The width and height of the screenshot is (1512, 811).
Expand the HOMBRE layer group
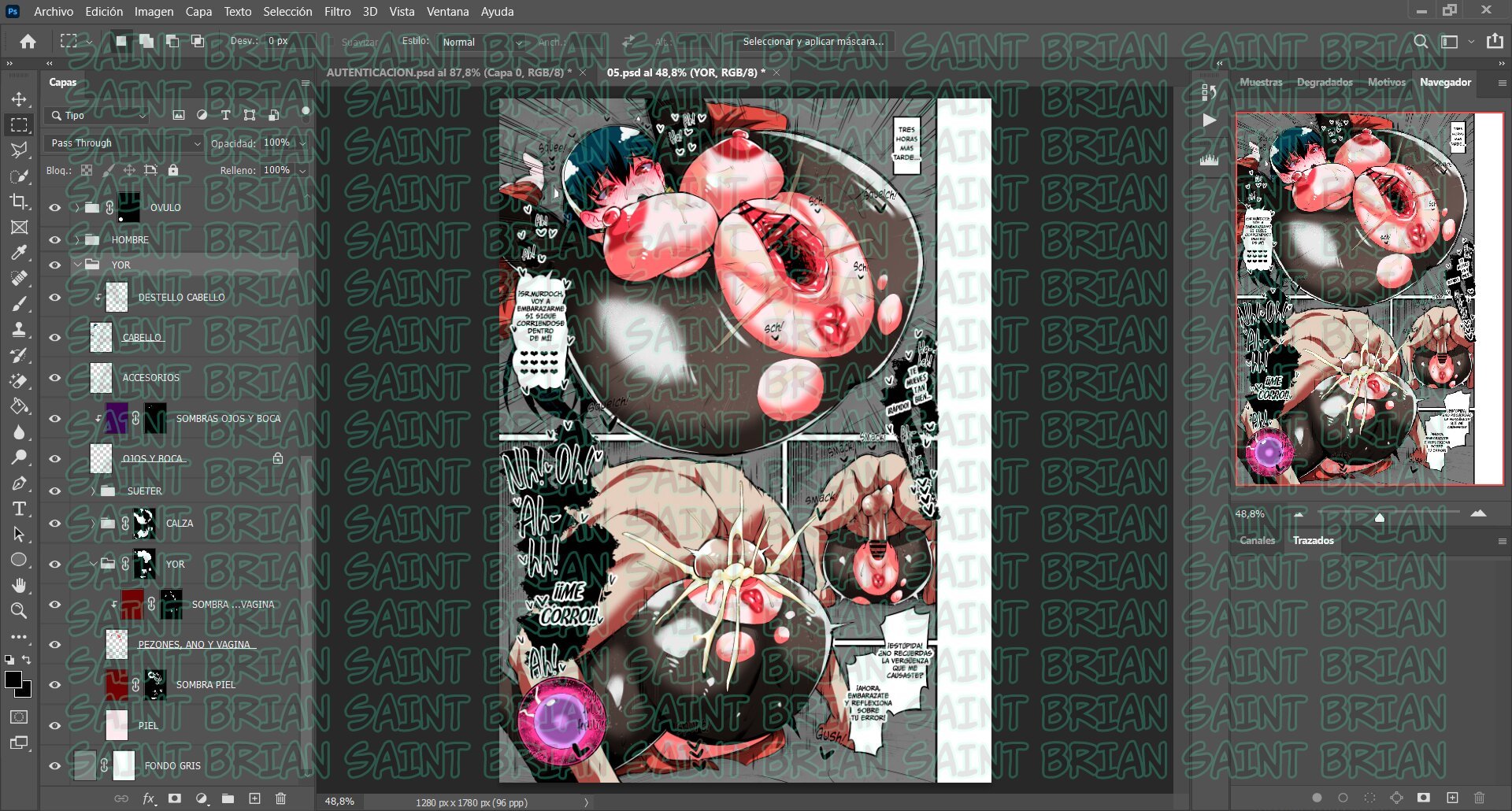coord(76,239)
